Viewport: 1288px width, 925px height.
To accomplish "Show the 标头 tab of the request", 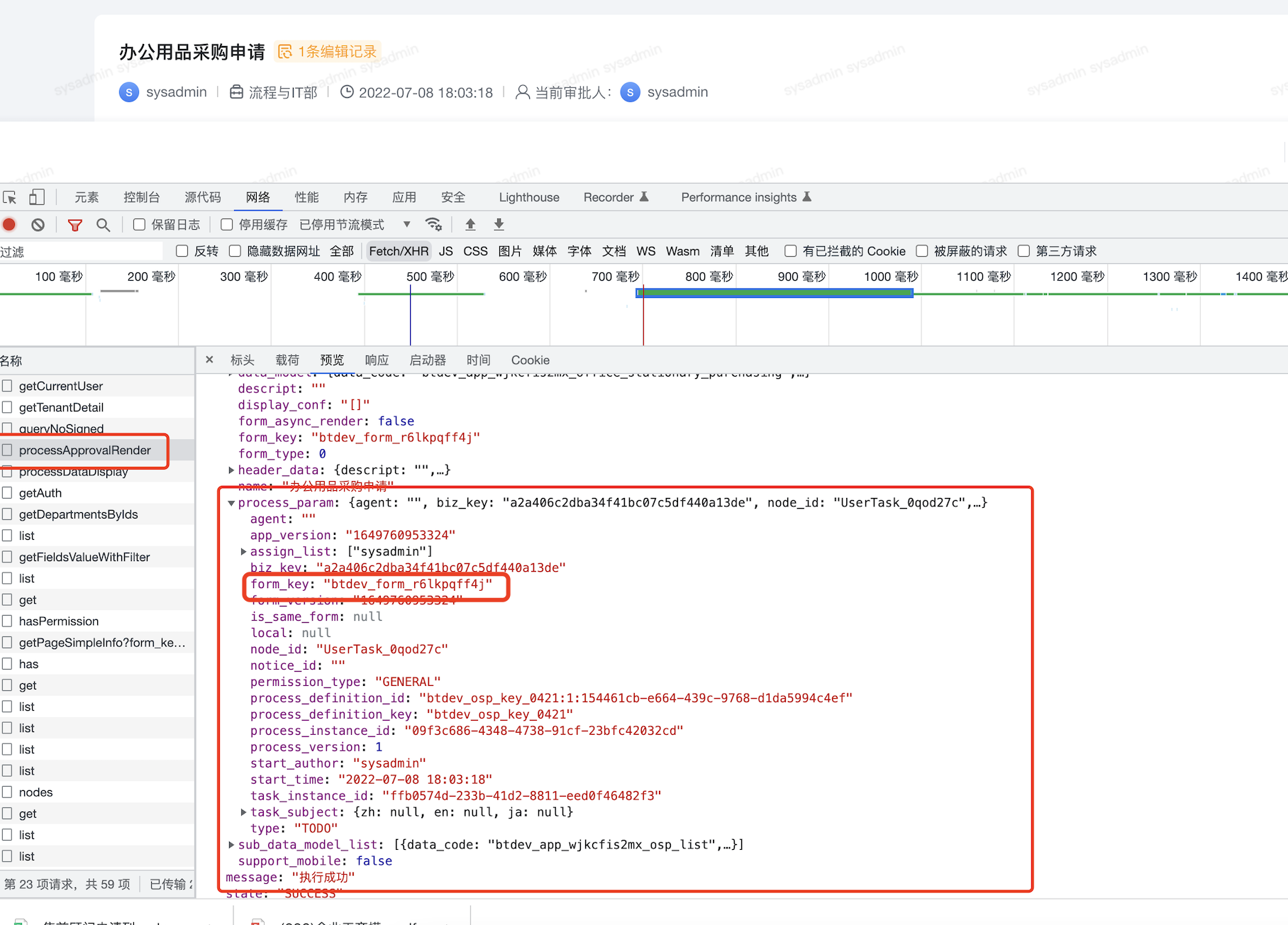I will [x=243, y=360].
